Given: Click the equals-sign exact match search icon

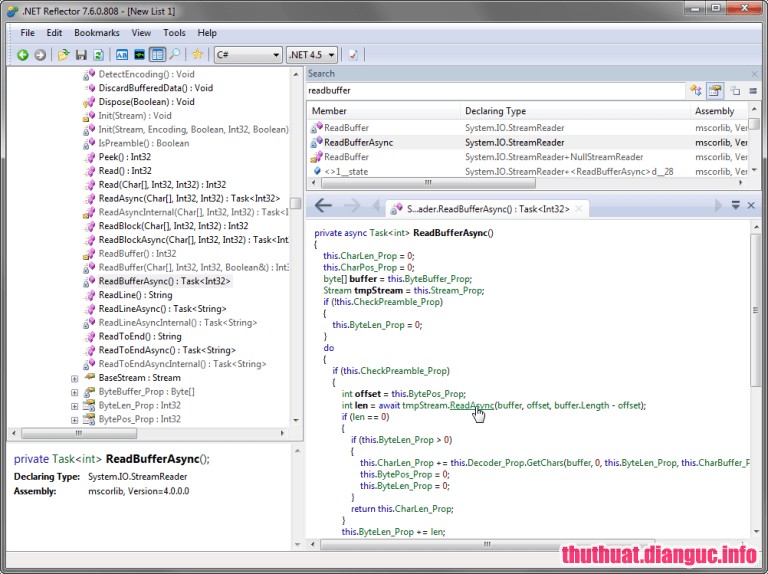Looking at the screenshot, I should (753, 91).
